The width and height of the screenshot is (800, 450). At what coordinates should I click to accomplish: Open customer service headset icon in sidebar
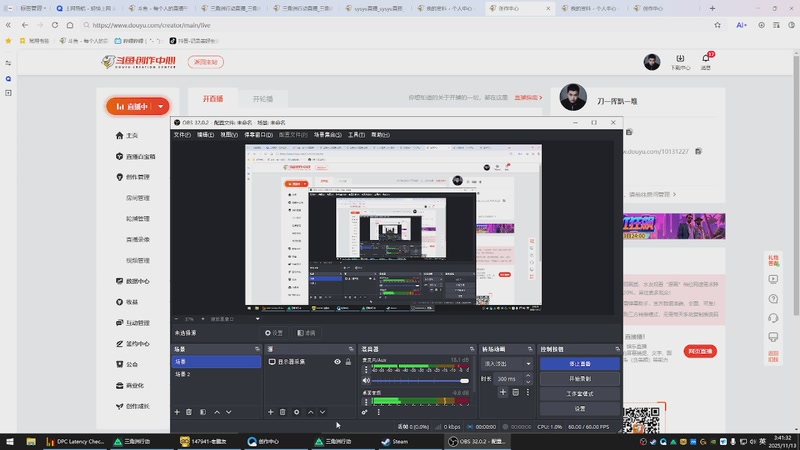coord(773,318)
